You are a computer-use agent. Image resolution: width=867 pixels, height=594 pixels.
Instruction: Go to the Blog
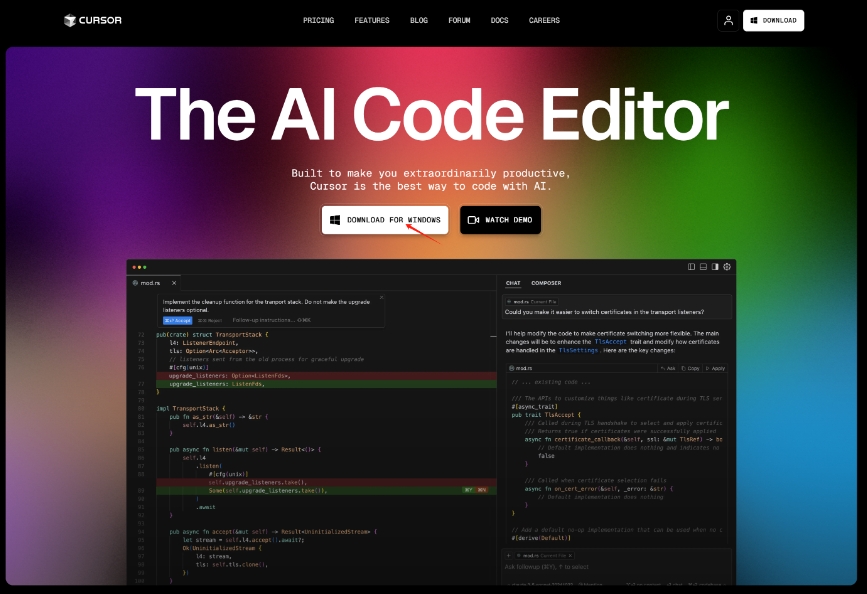pos(419,20)
